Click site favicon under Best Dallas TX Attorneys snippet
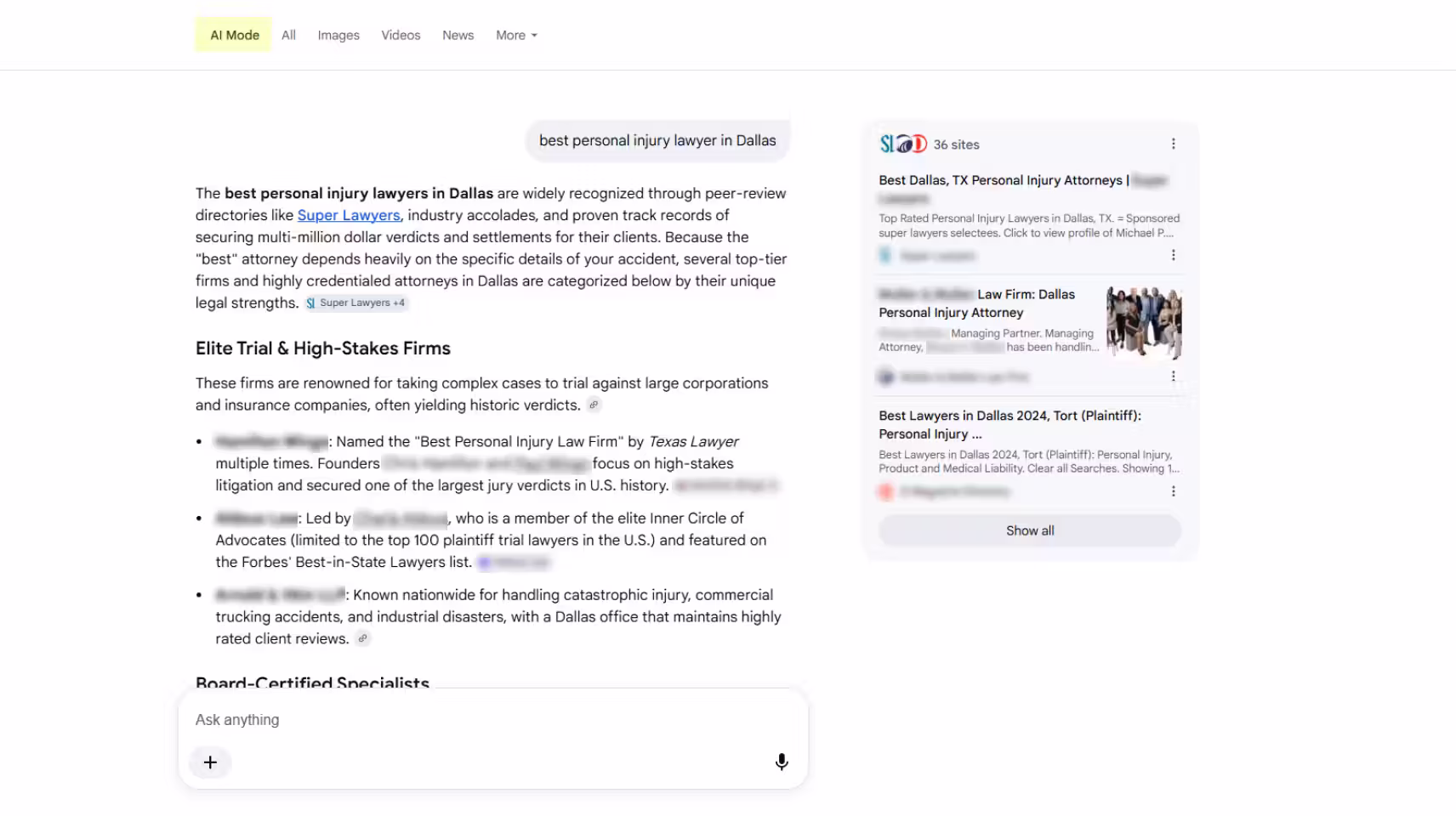1456x816 pixels. click(885, 256)
